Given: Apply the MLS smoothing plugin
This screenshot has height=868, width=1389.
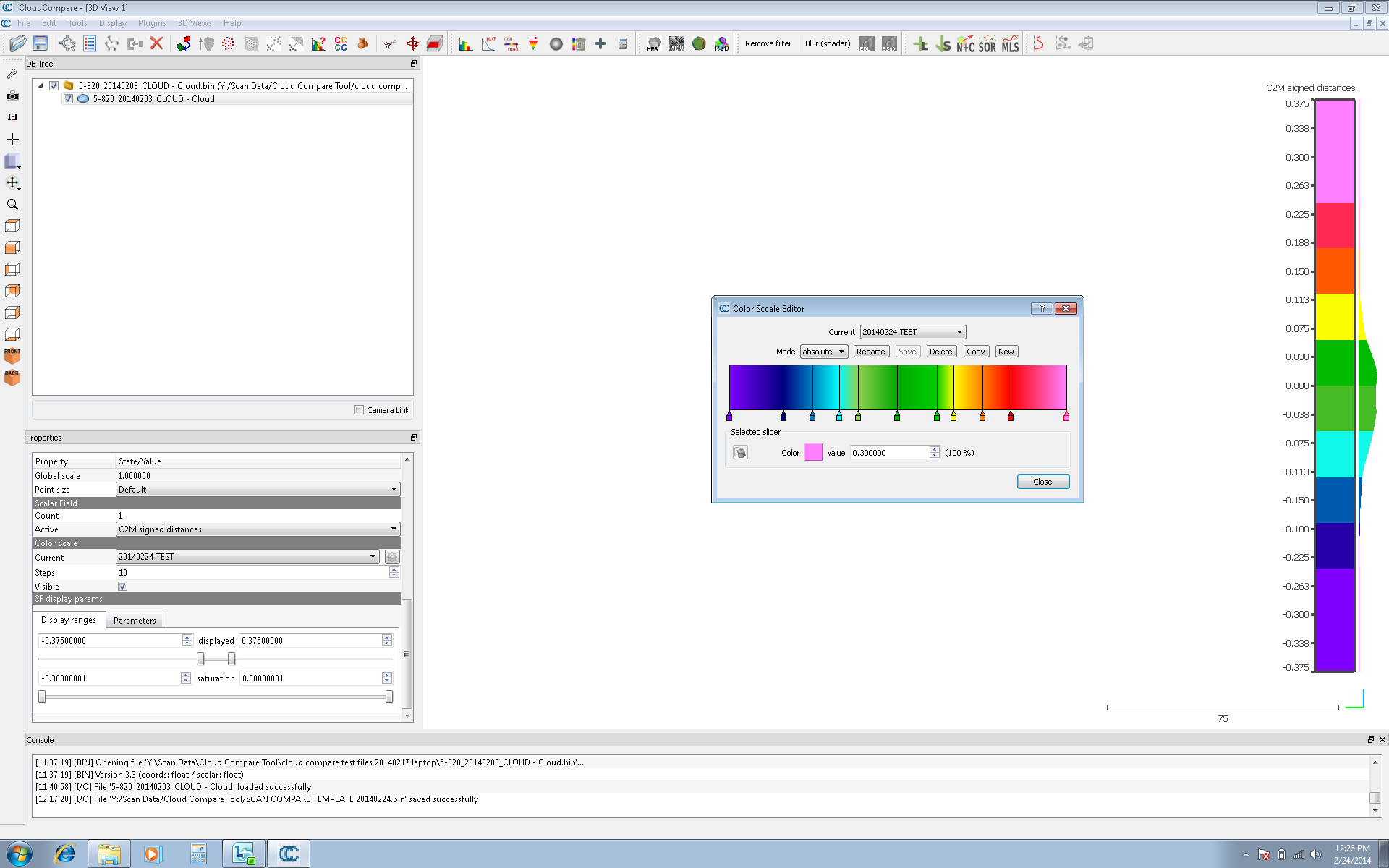Looking at the screenshot, I should point(1010,43).
